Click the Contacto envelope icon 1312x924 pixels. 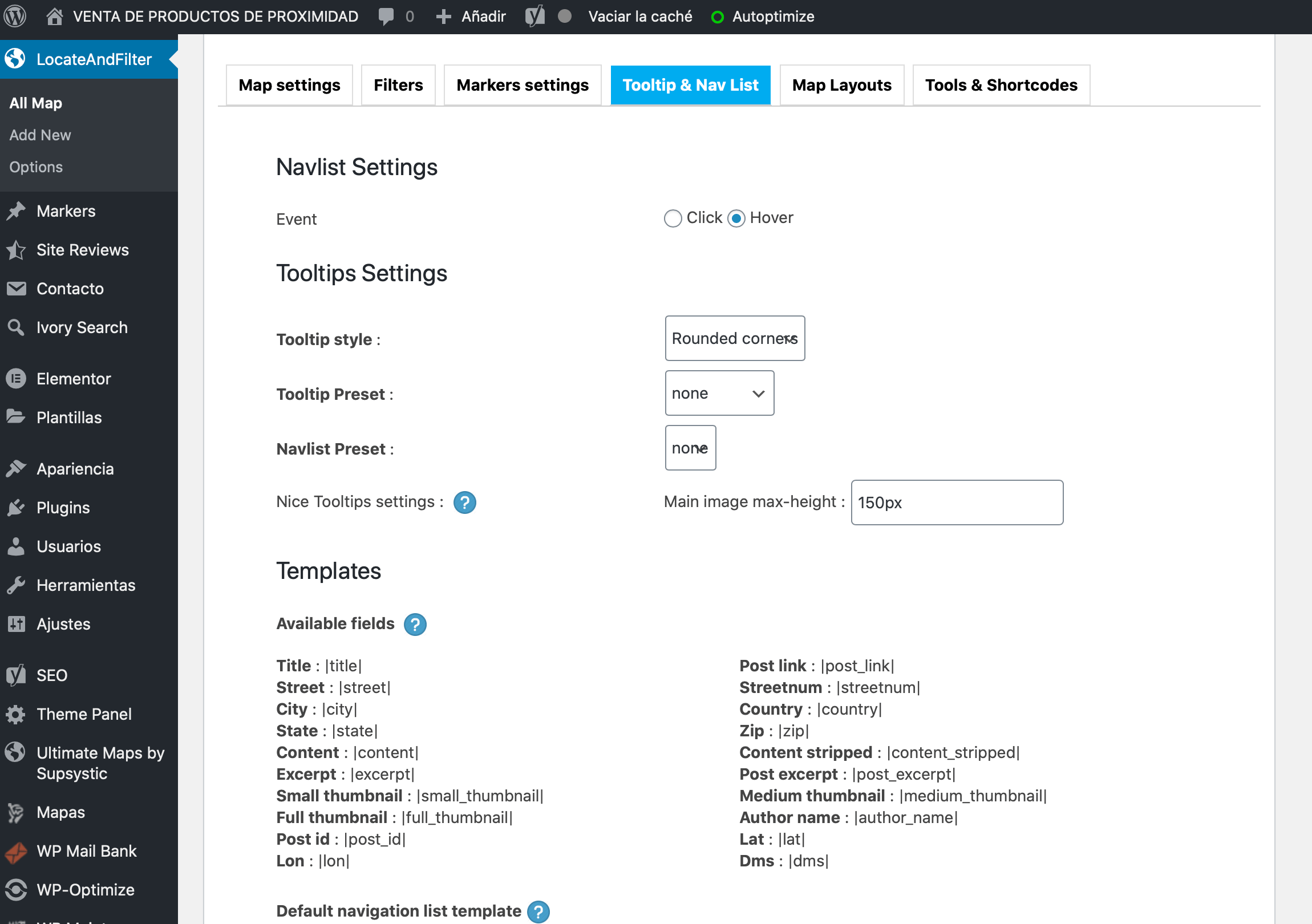point(16,289)
